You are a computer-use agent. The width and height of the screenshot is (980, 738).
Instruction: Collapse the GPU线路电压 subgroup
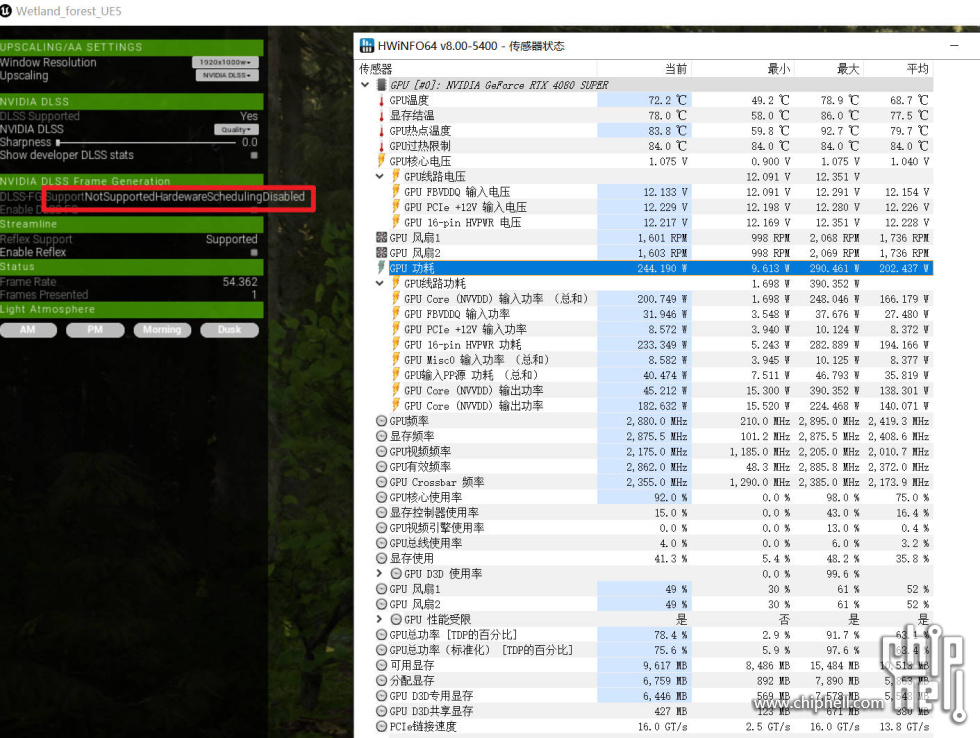[379, 176]
